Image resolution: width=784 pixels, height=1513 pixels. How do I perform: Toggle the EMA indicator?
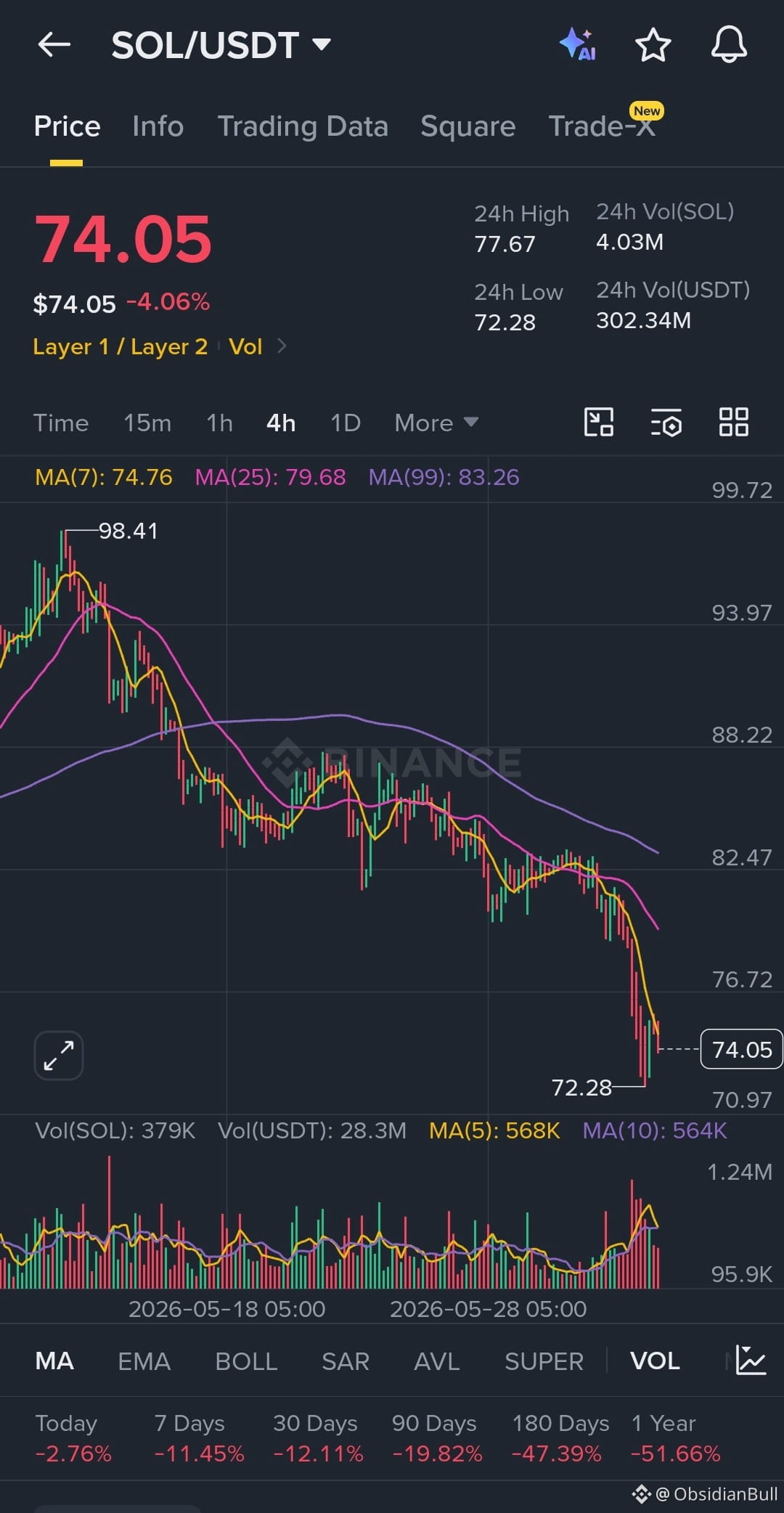click(144, 1361)
